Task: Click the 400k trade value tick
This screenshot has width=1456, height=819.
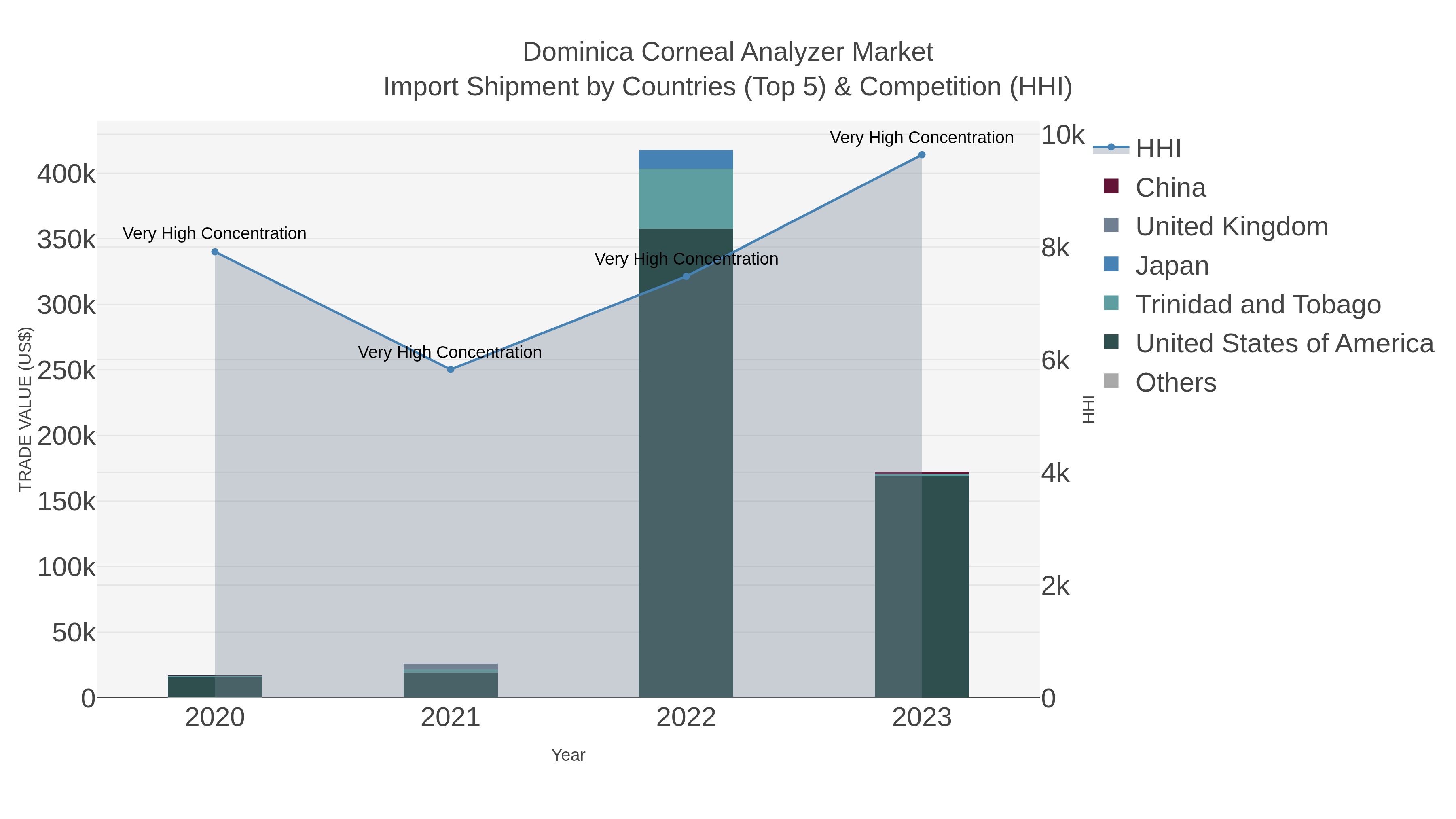Action: [67, 174]
